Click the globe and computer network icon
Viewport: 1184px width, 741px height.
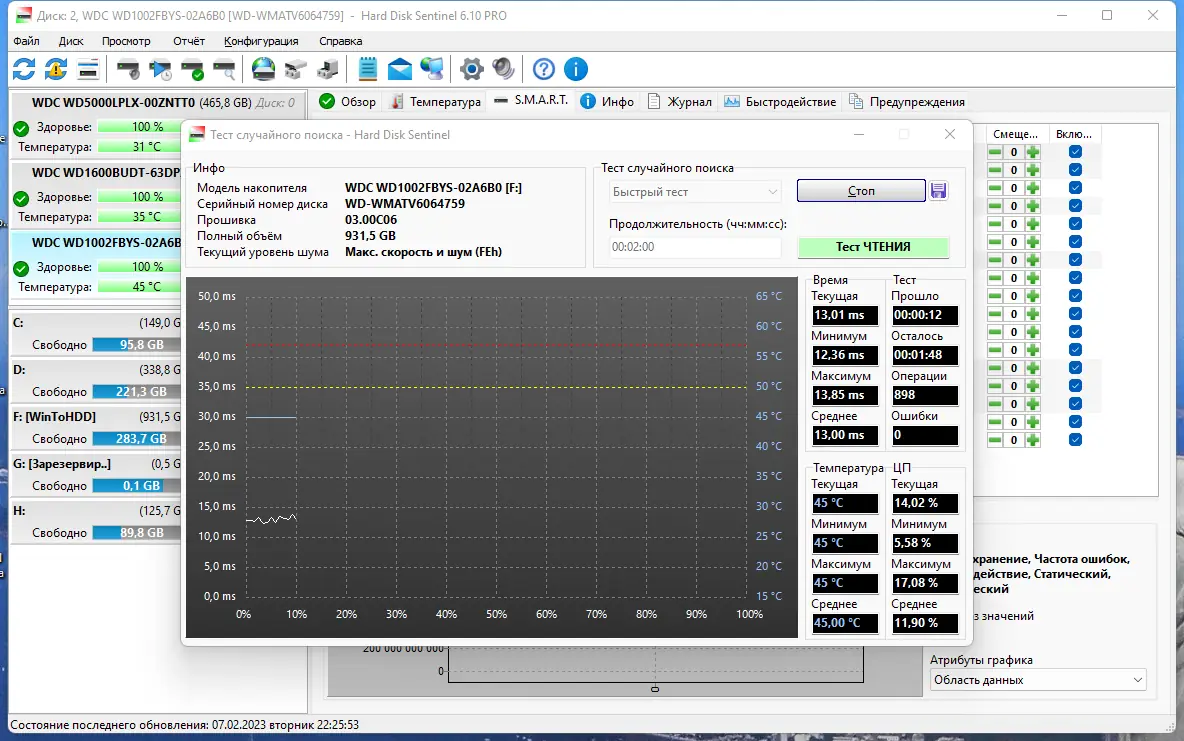tap(432, 69)
